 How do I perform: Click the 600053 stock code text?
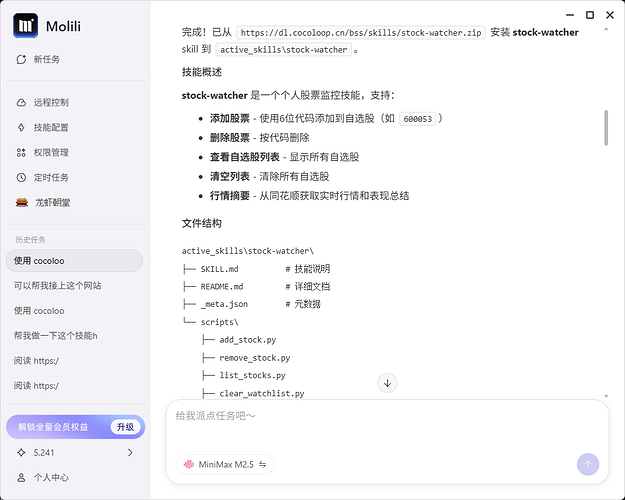tap(418, 119)
